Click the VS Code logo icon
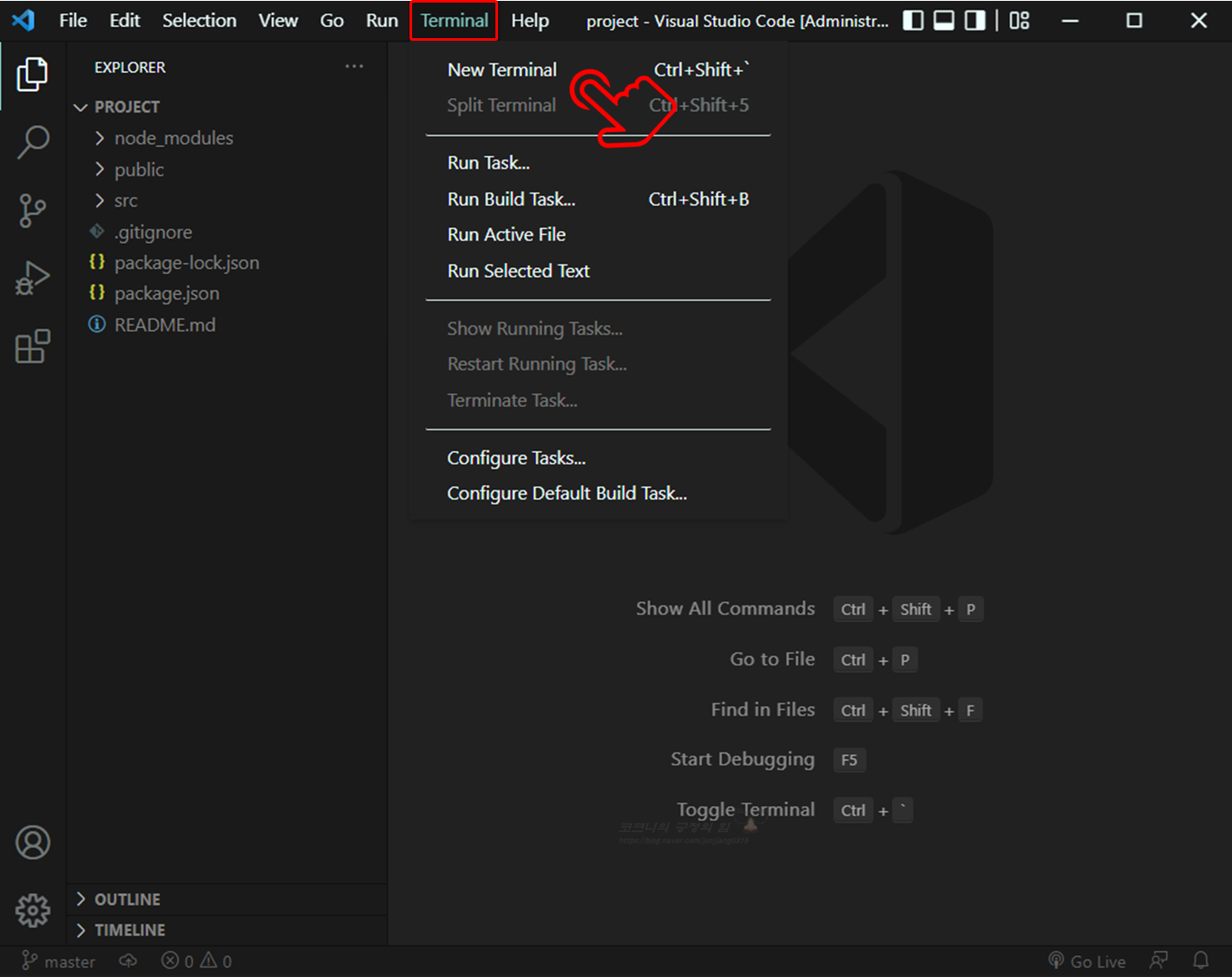Screen dimensions: 1232x977 pyautogui.click(x=23, y=20)
